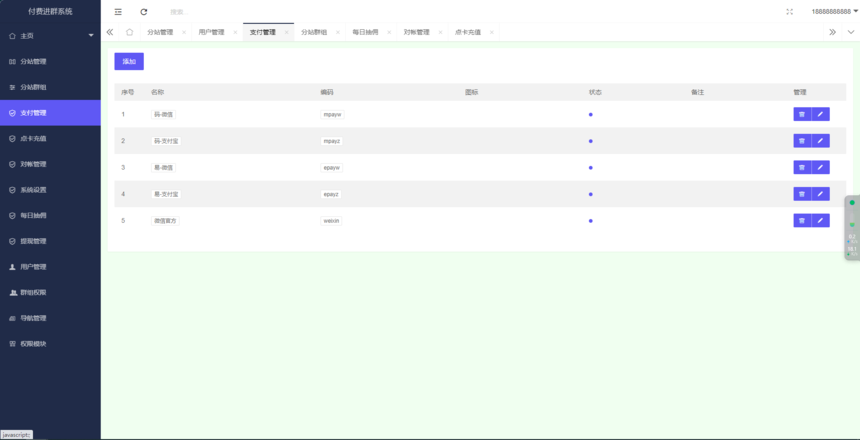Delete the 码-微信 payment row

802,114
